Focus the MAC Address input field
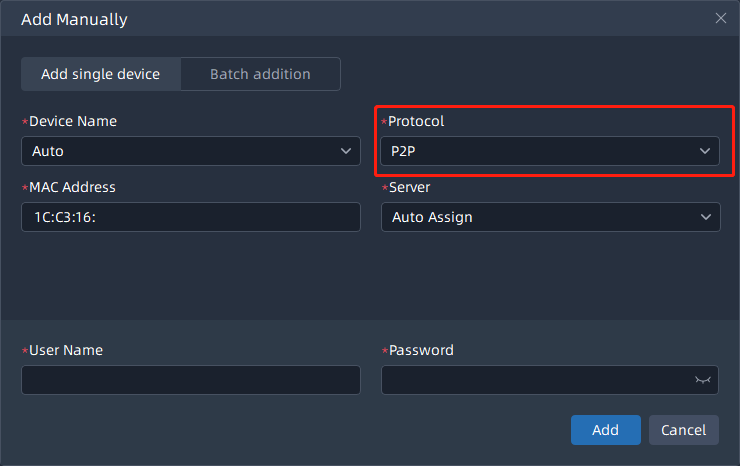The width and height of the screenshot is (740, 466). (190, 217)
